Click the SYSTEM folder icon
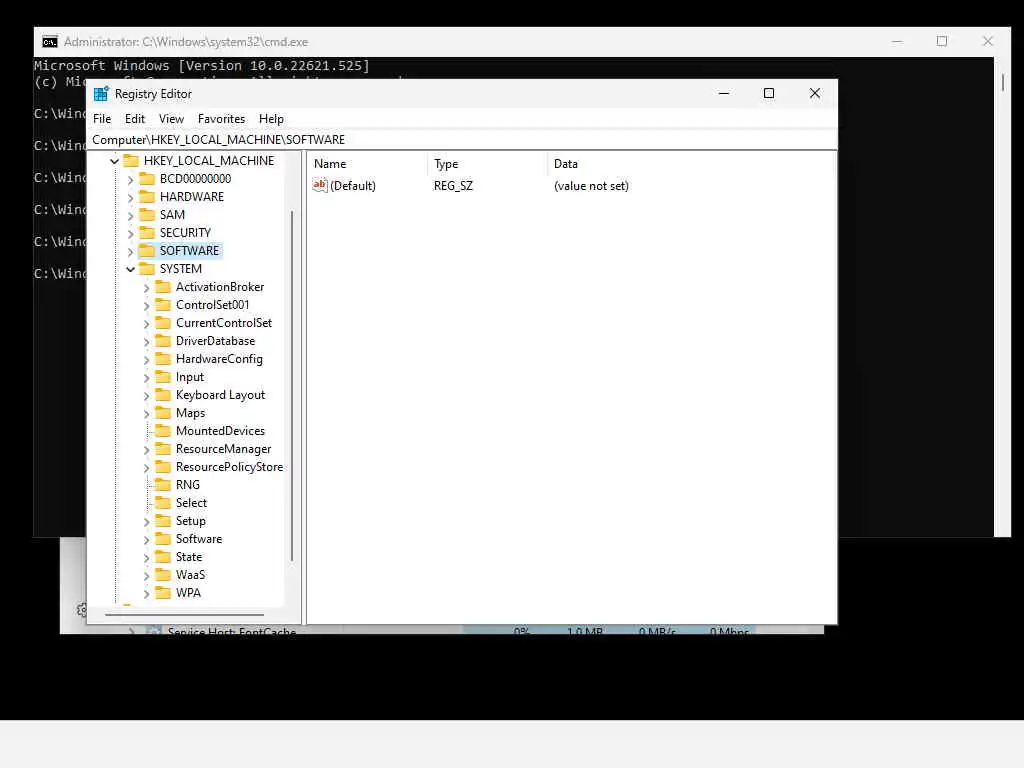The image size is (1024, 768). 147,268
